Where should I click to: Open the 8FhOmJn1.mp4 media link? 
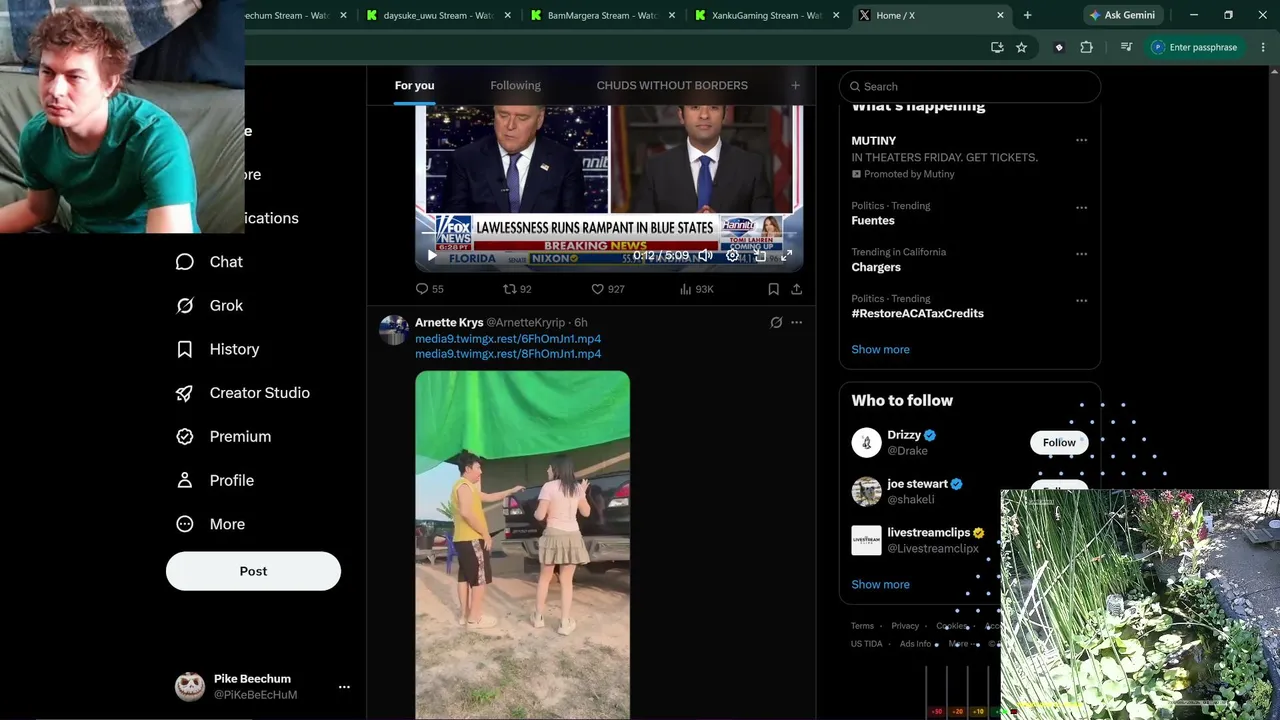pos(508,354)
